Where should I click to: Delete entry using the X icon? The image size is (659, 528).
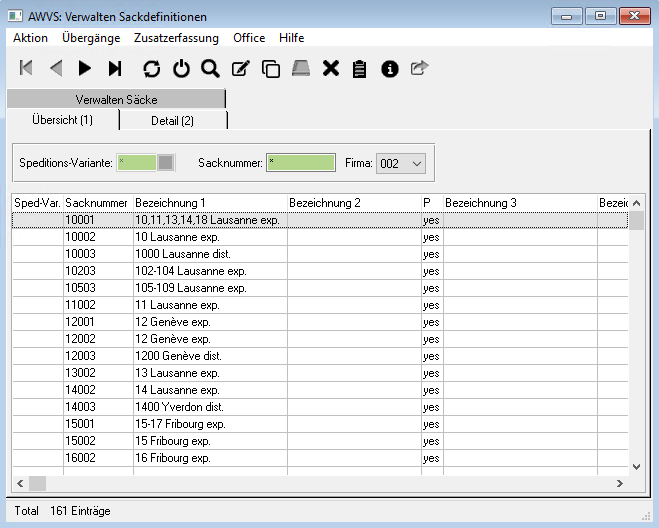pyautogui.click(x=331, y=68)
